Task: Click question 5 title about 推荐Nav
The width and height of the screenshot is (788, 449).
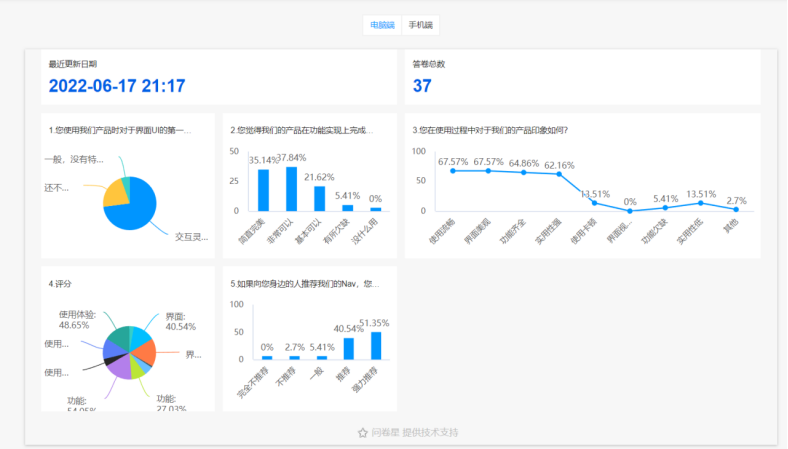Action: [305, 284]
